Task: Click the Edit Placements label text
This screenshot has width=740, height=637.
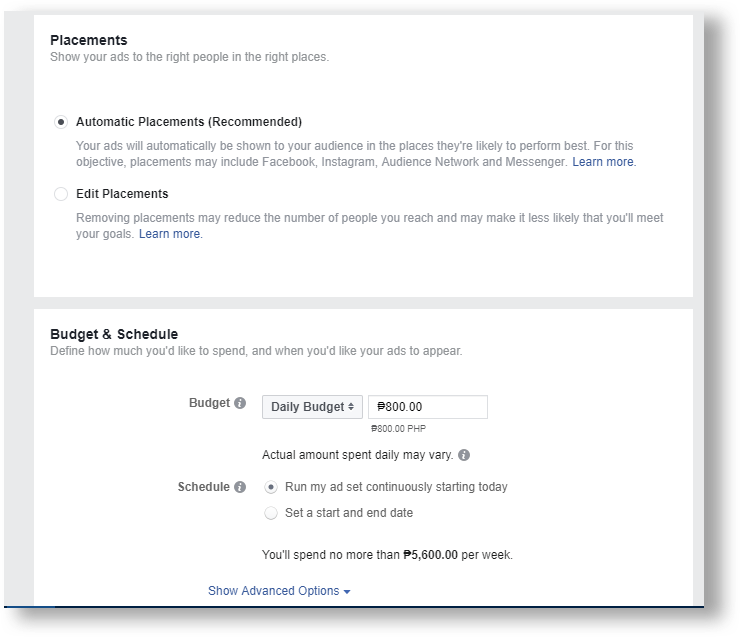Action: click(122, 194)
